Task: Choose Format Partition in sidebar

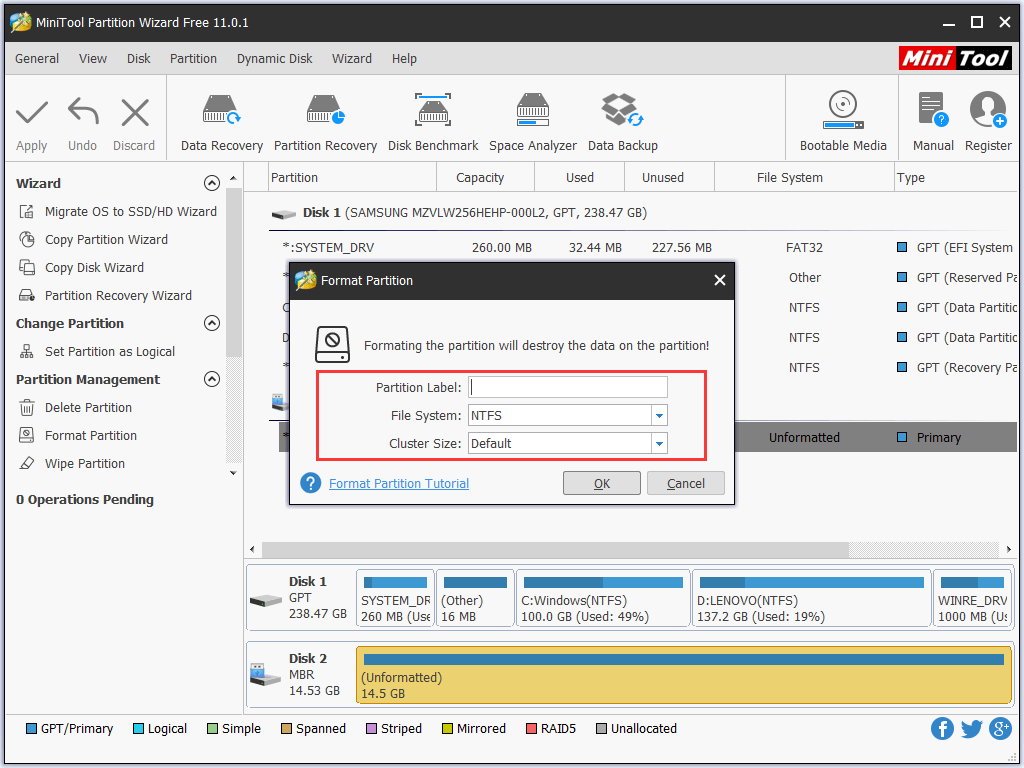Action: (78, 436)
